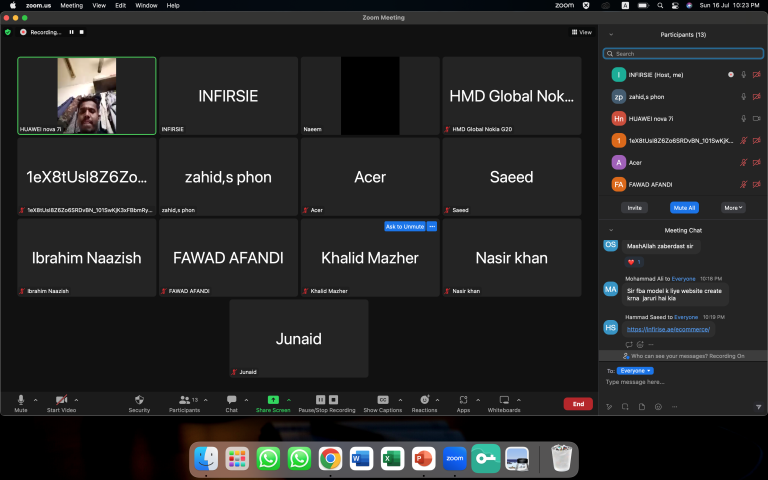Send chat message with arrow icon

point(758,407)
